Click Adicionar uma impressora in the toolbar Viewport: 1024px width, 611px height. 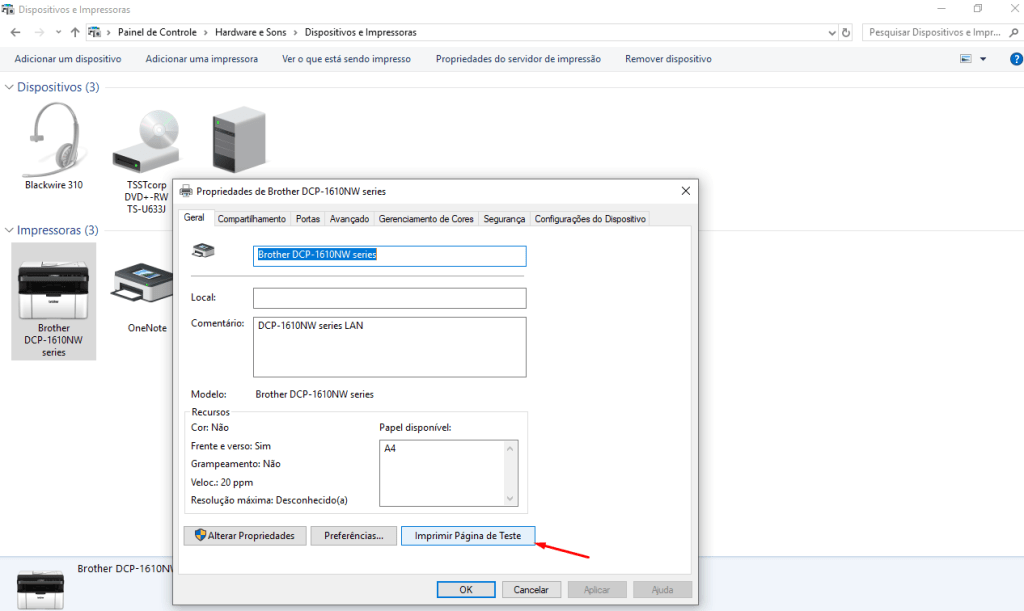[201, 59]
